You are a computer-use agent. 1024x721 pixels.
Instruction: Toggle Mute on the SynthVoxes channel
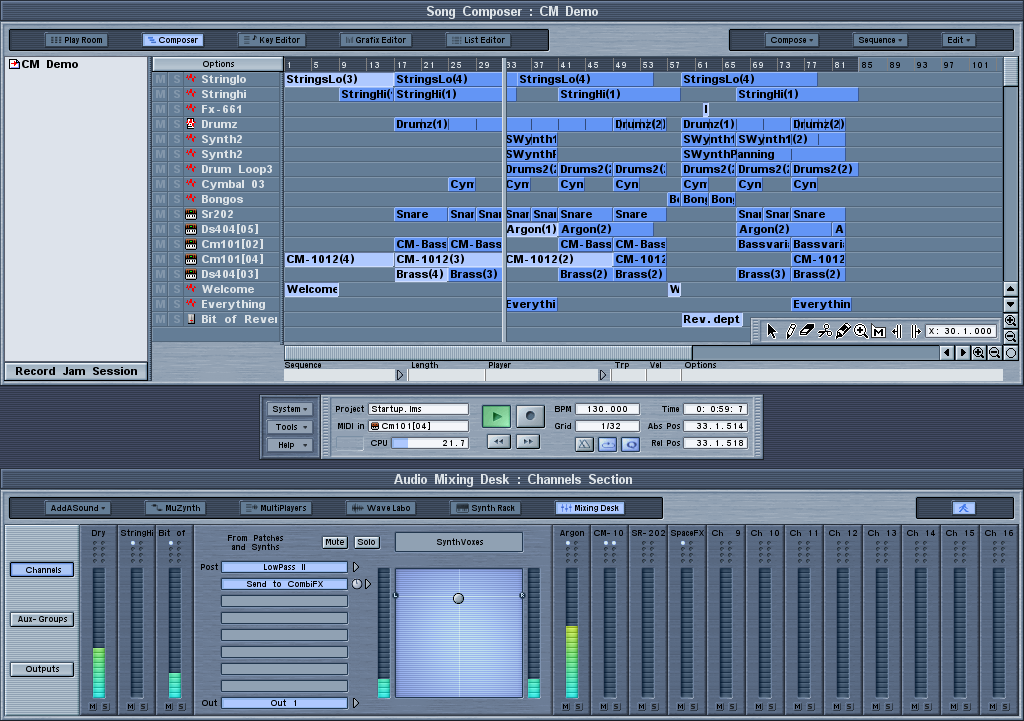point(334,542)
